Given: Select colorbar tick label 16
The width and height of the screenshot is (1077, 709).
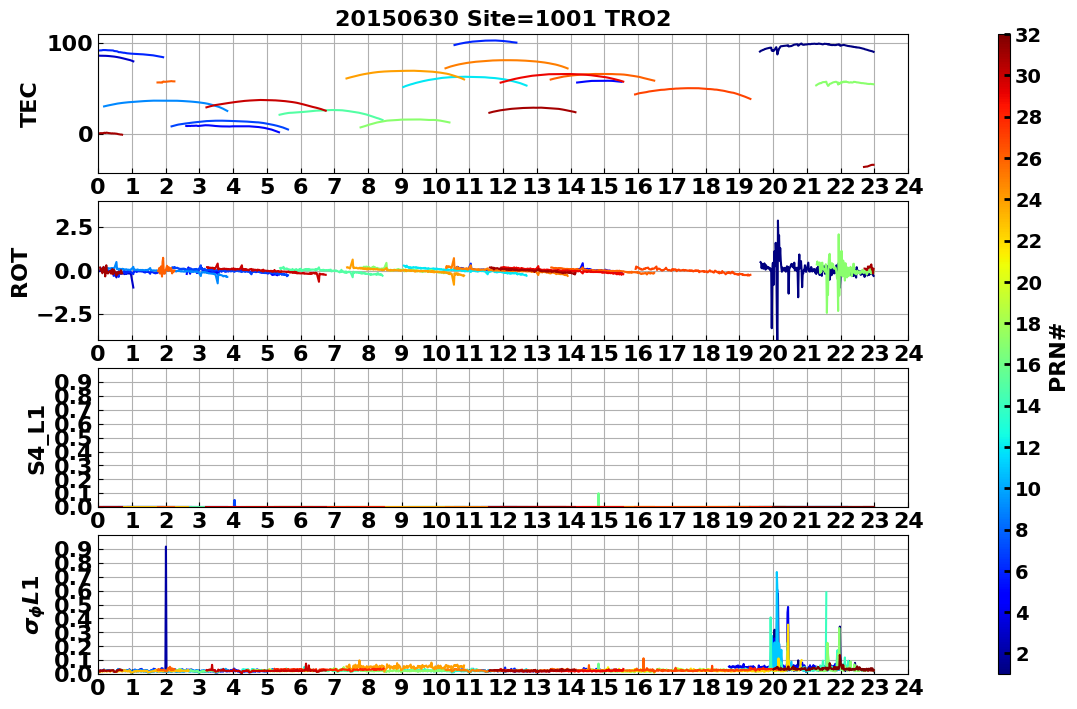Looking at the screenshot, I should [x=1028, y=365].
